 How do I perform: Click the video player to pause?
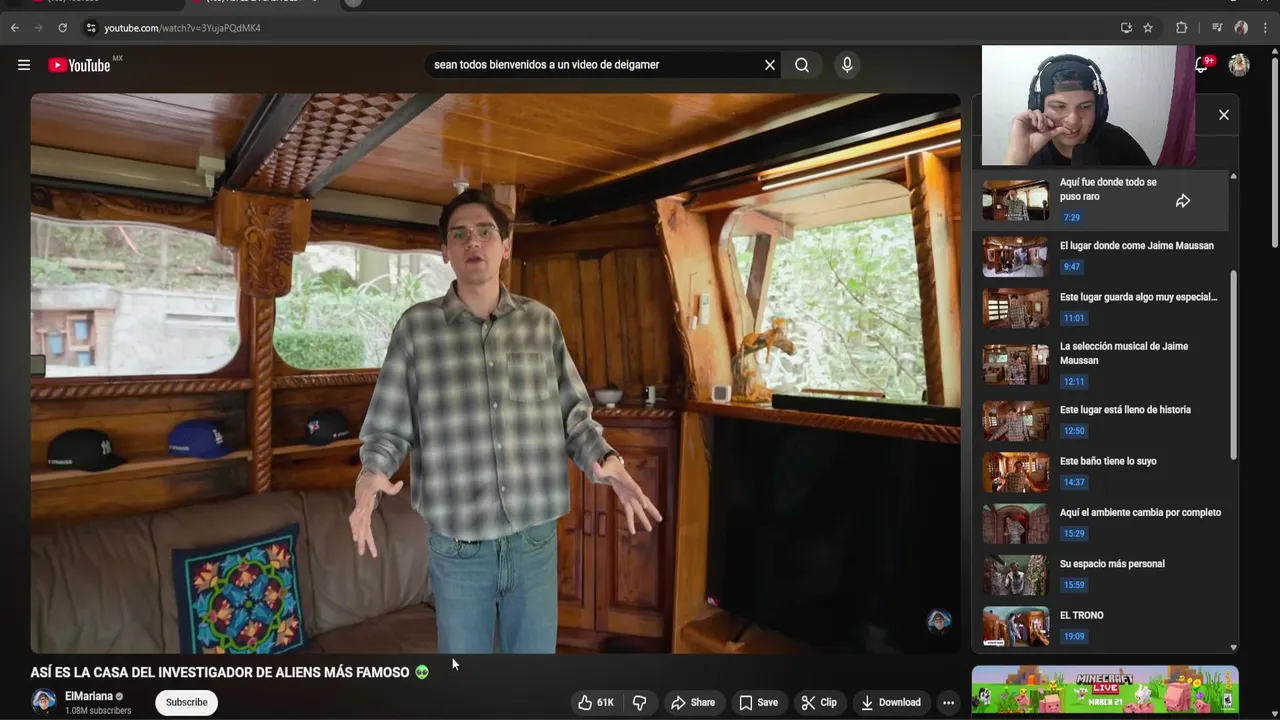point(495,373)
